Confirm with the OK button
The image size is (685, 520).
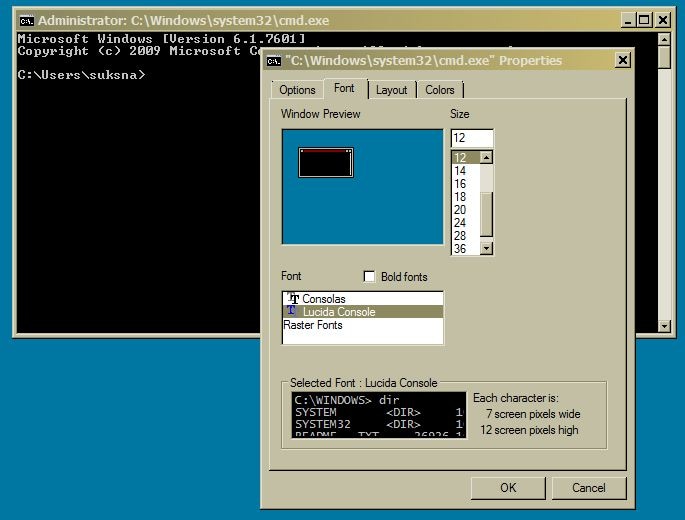pos(508,488)
